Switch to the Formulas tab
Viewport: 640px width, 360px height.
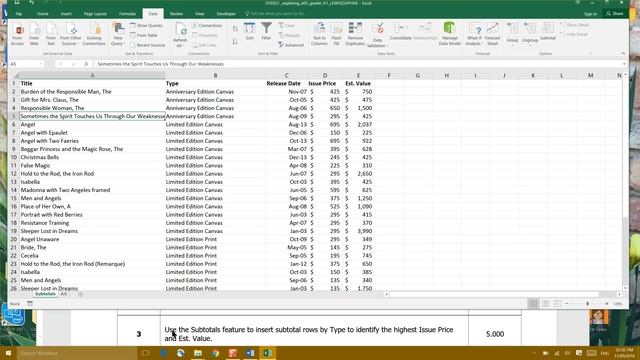[127, 14]
